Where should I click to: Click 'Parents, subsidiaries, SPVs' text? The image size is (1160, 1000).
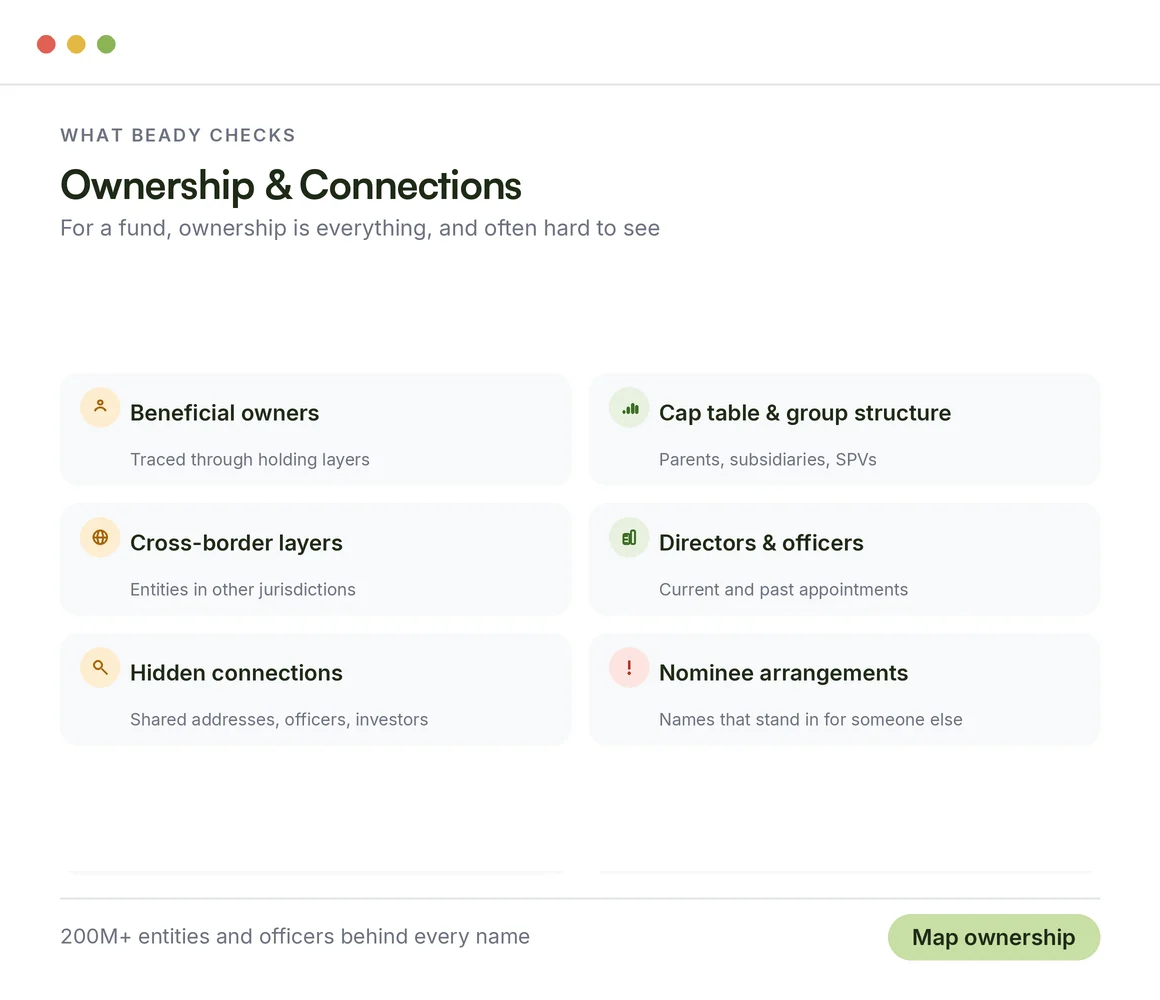click(768, 459)
